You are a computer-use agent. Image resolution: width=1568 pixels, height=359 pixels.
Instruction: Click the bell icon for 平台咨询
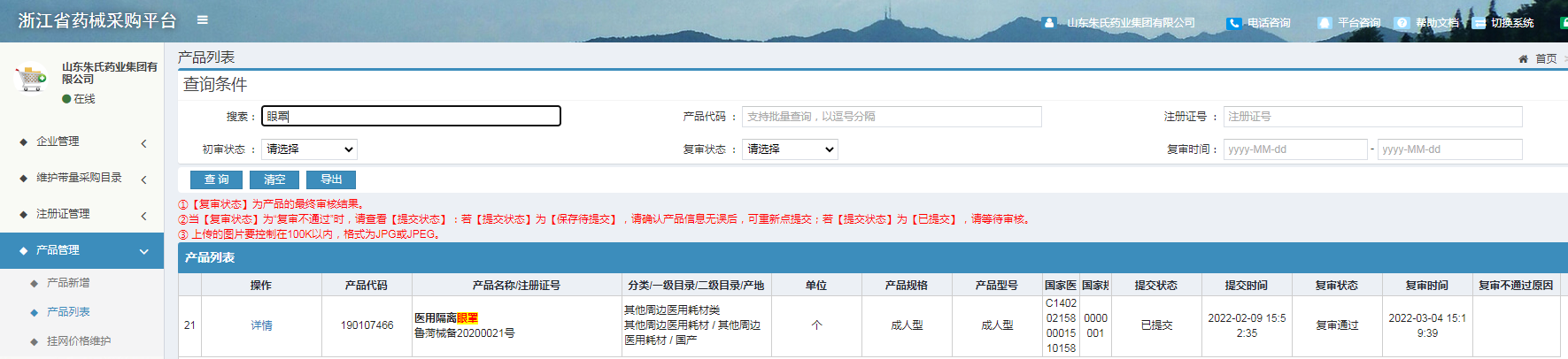(1325, 23)
